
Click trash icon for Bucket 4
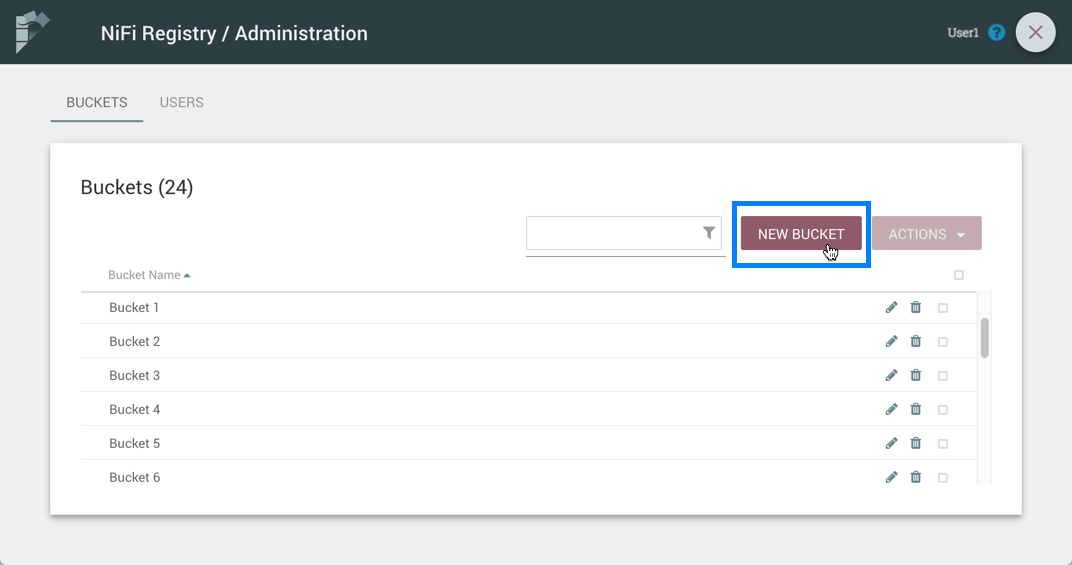click(915, 410)
